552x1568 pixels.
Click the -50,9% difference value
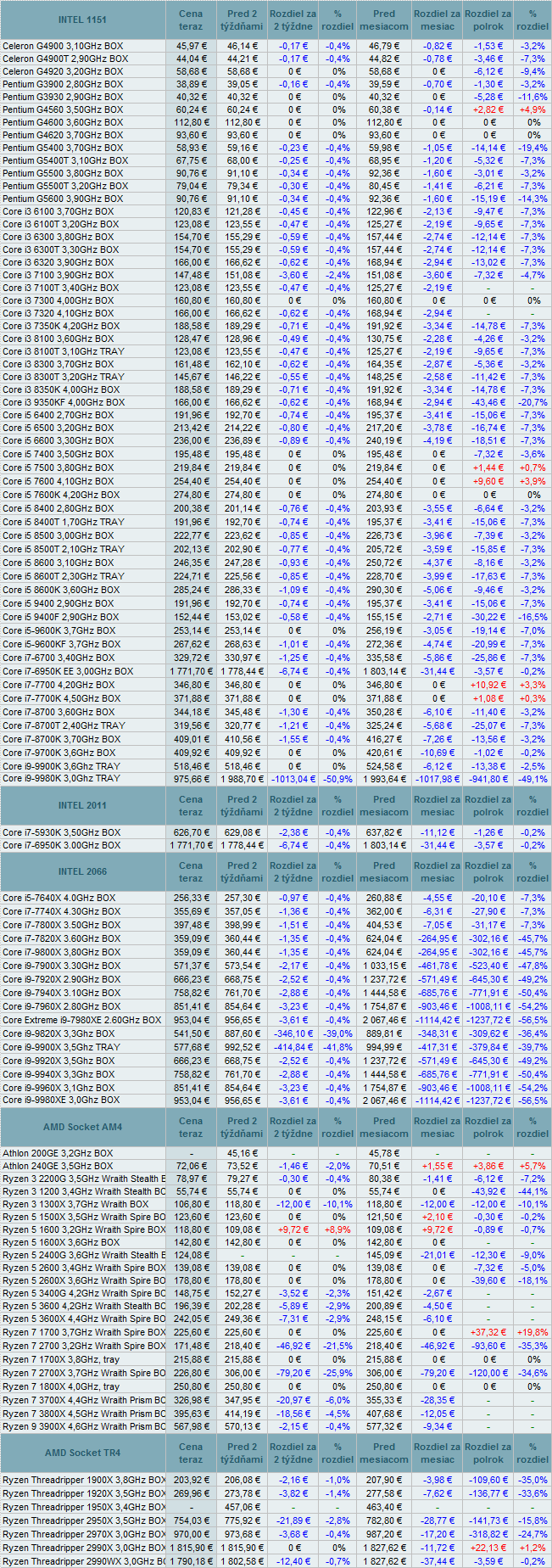337,778
